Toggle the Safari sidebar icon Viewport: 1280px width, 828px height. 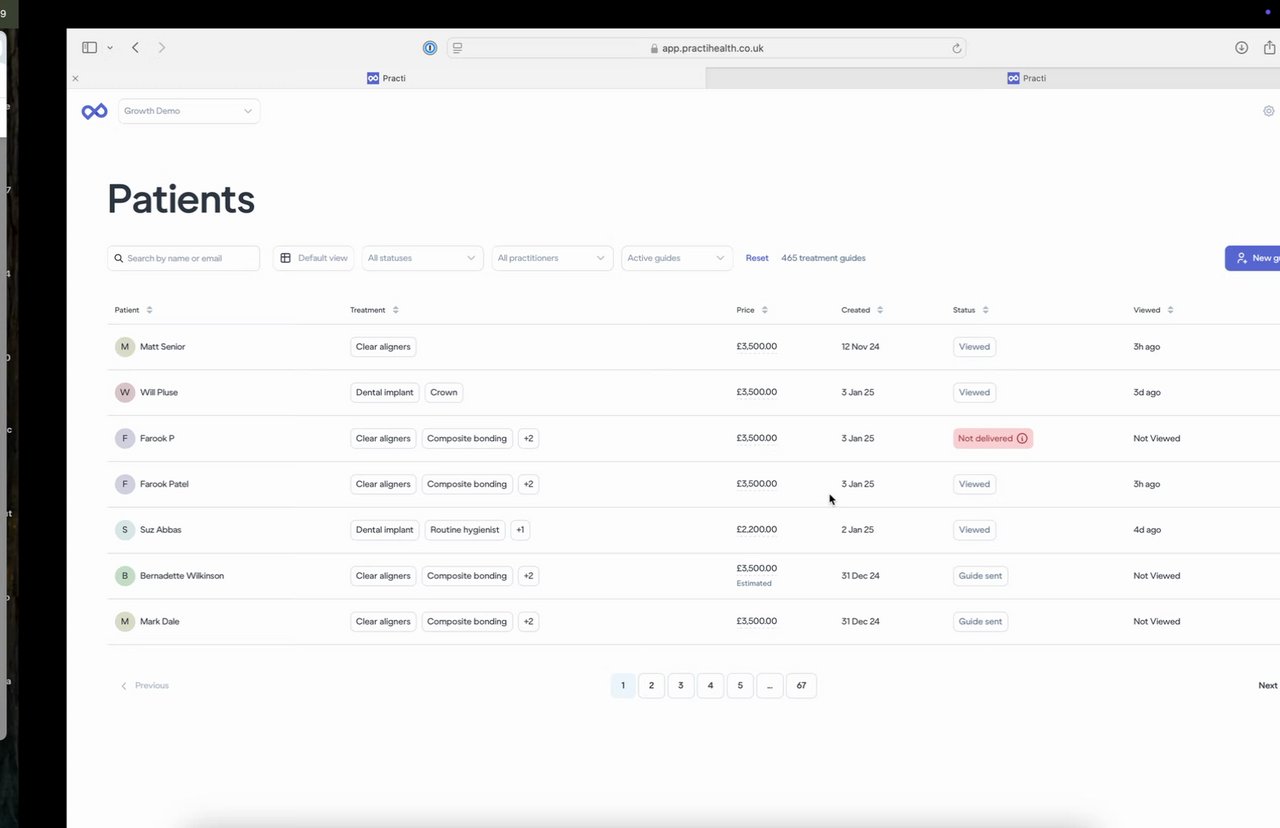point(89,47)
